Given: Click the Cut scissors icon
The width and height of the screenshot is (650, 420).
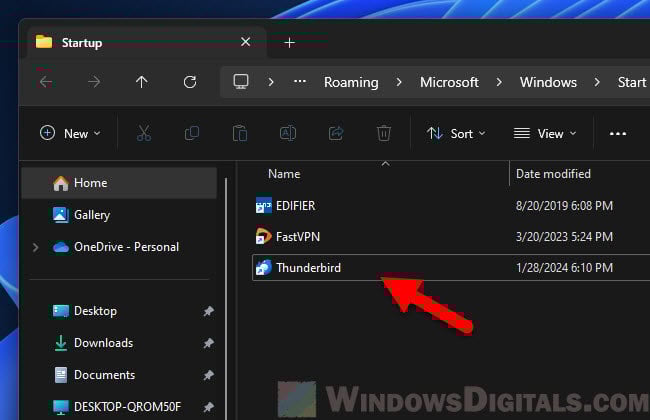Looking at the screenshot, I should (x=144, y=134).
